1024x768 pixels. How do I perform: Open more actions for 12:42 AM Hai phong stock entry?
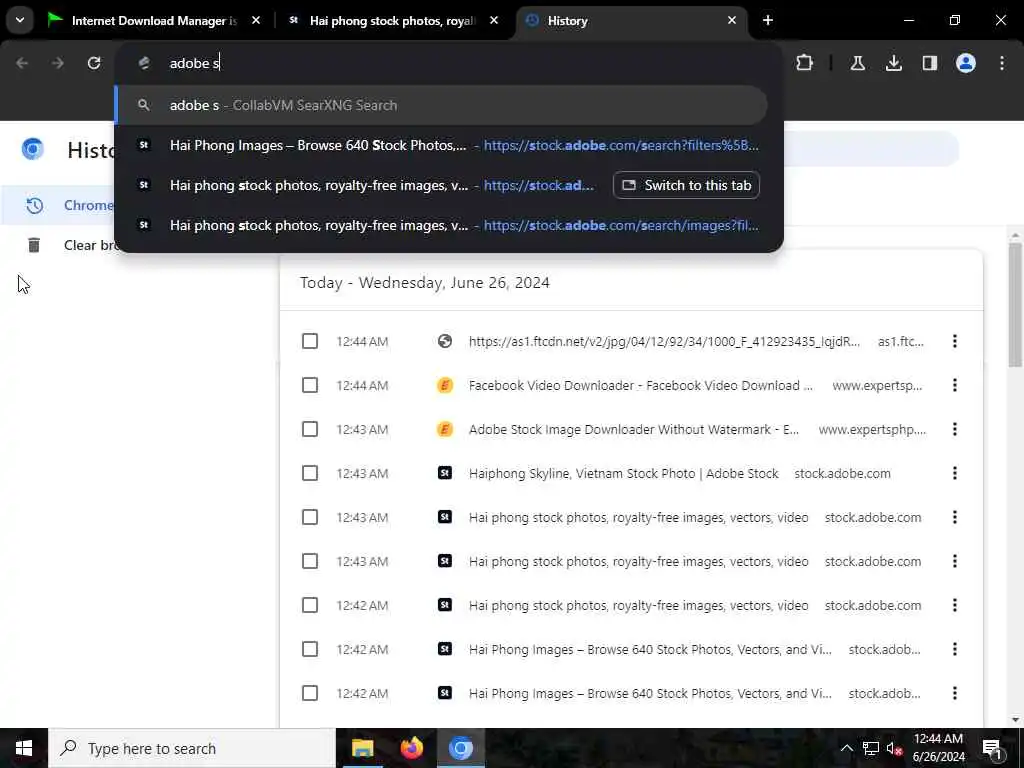click(x=955, y=605)
